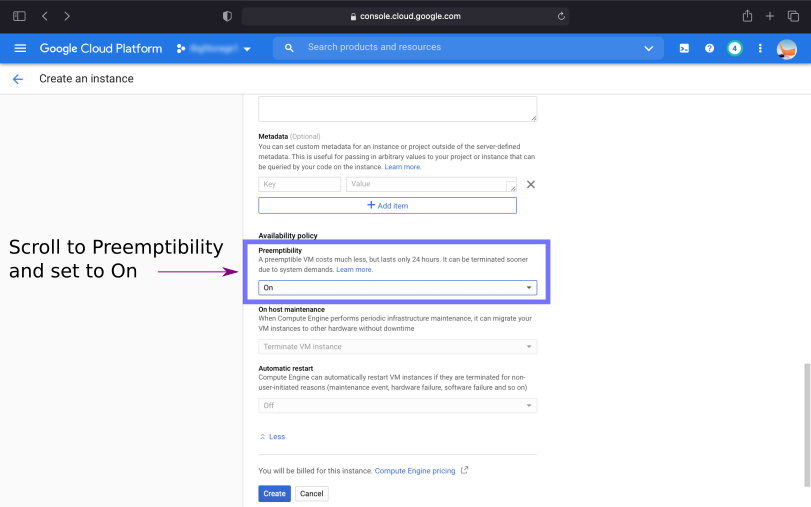
Task: Open the Automatic restart dropdown
Action: [397, 406]
